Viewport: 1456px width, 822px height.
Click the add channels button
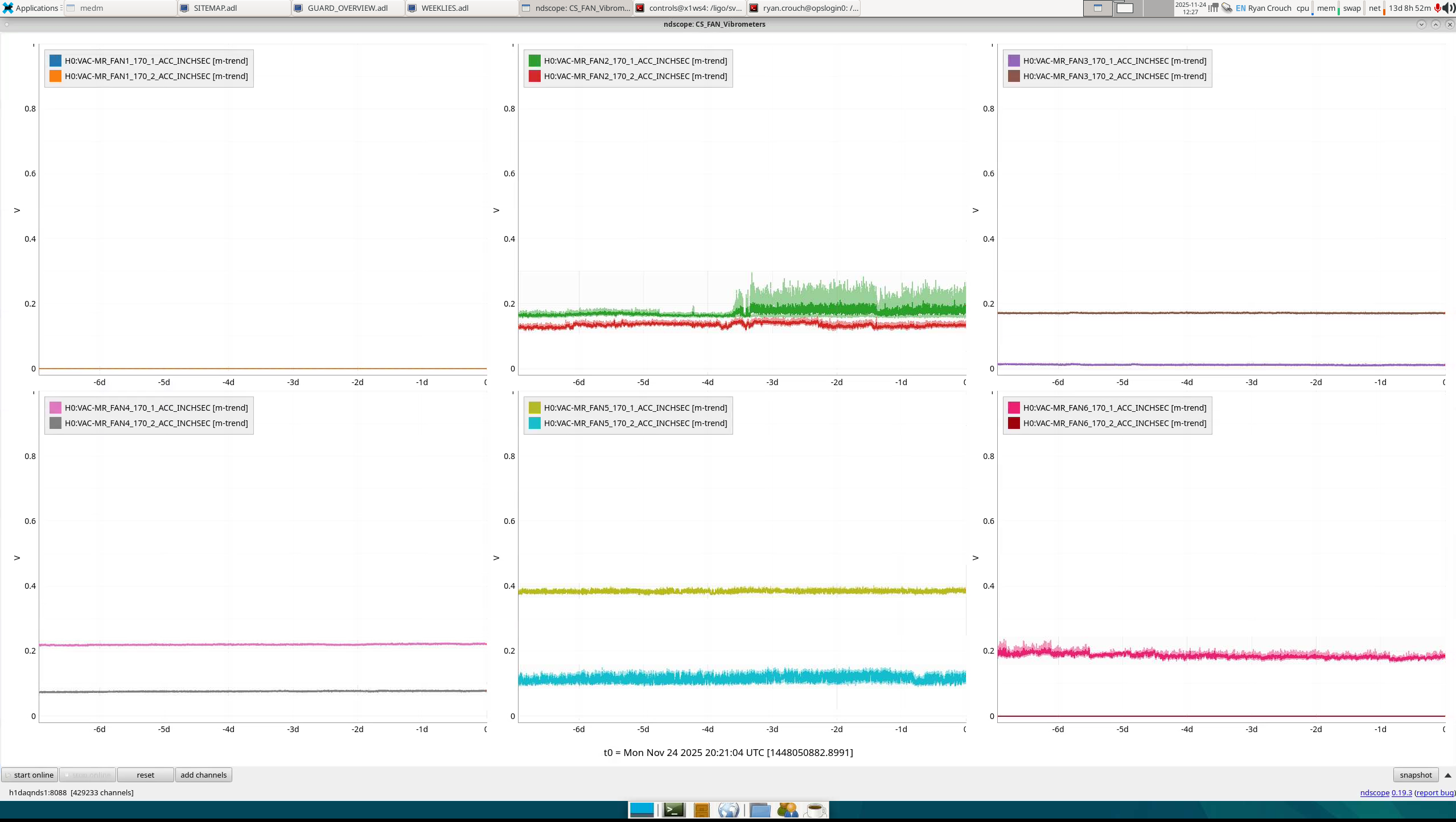pos(203,775)
